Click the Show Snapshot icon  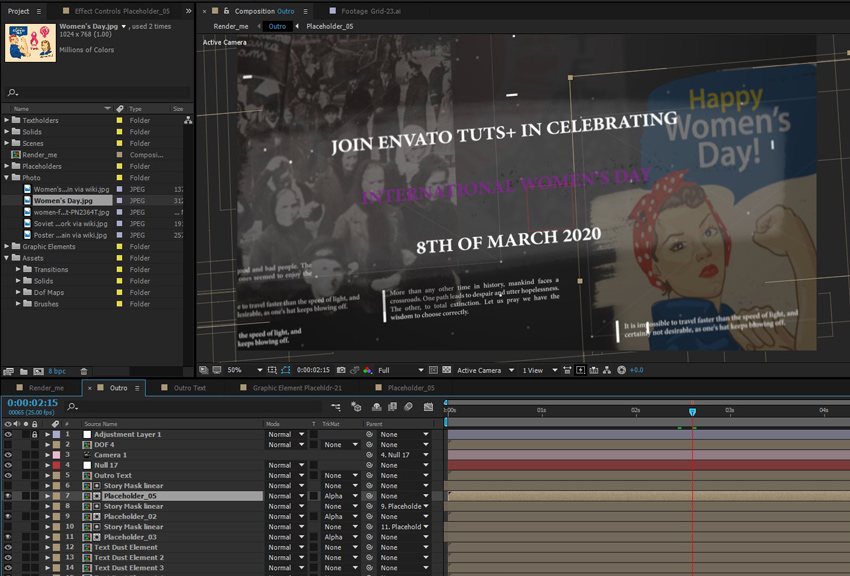[x=355, y=370]
